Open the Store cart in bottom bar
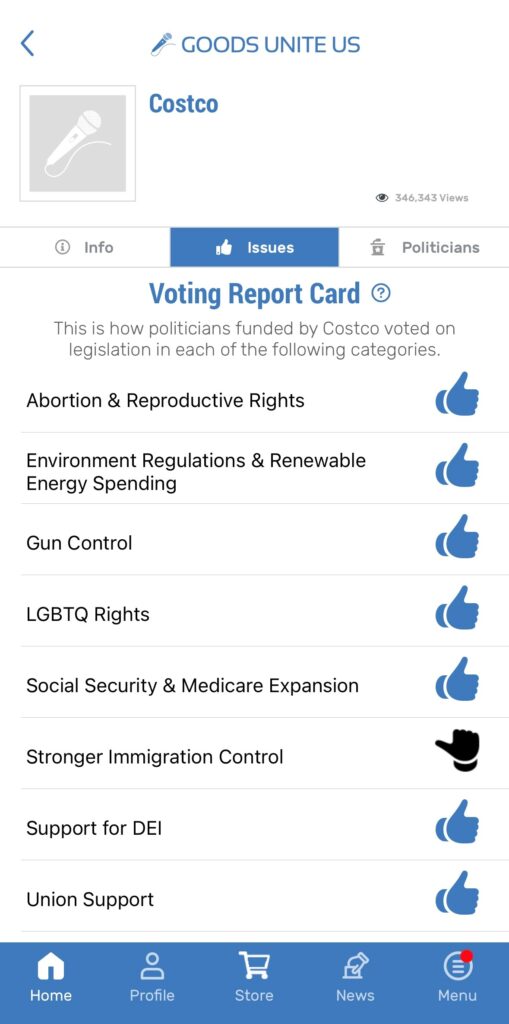Image resolution: width=509 pixels, height=1024 pixels. pyautogui.click(x=254, y=976)
